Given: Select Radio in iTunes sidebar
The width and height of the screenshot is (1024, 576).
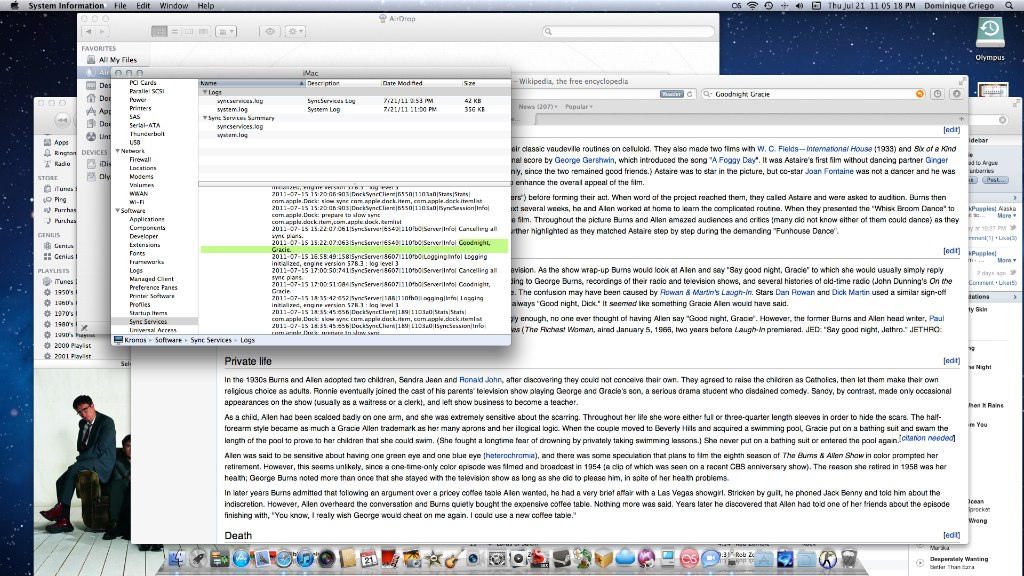Looking at the screenshot, I should coord(63,164).
